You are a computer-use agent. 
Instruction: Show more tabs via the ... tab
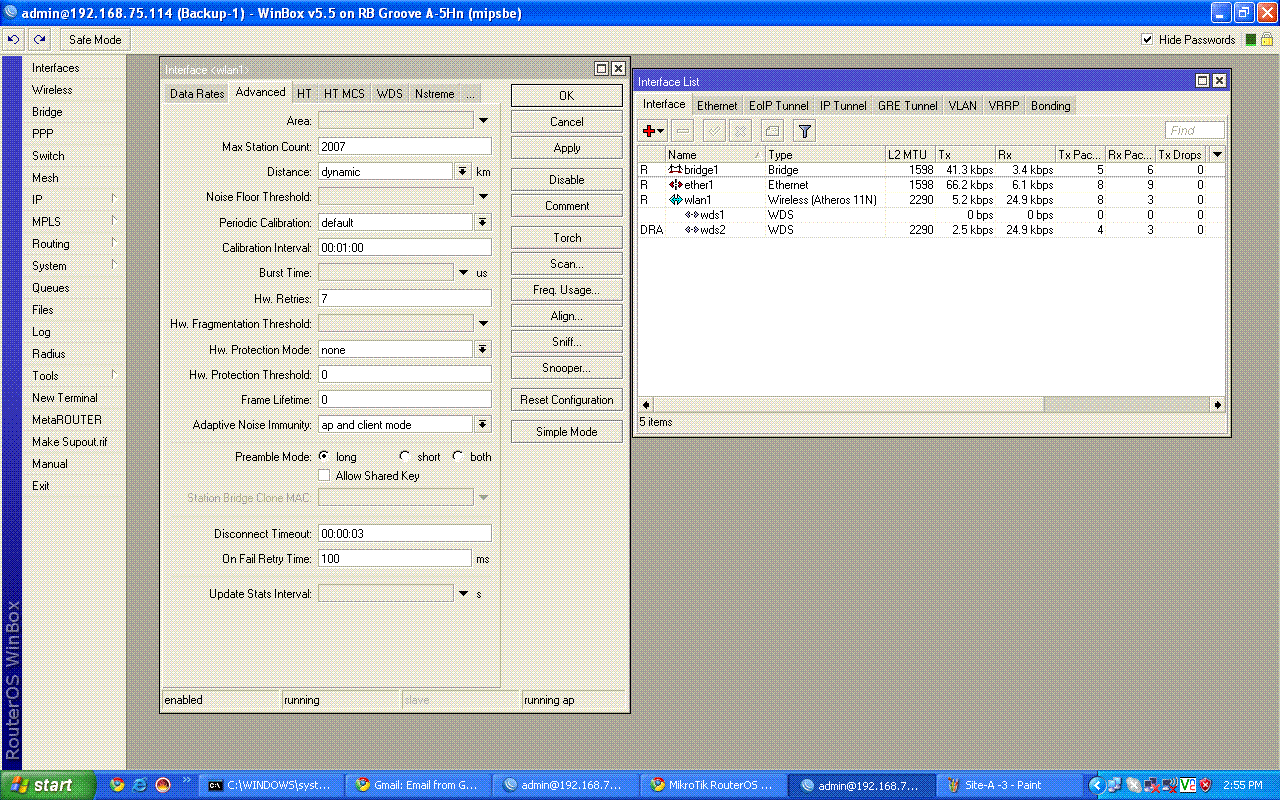coord(470,94)
